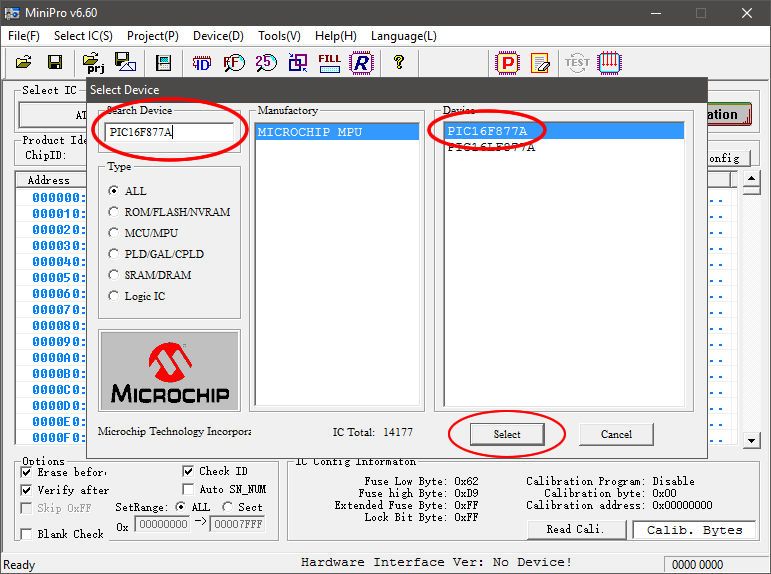Click the edit notes pencil icon

[540, 63]
